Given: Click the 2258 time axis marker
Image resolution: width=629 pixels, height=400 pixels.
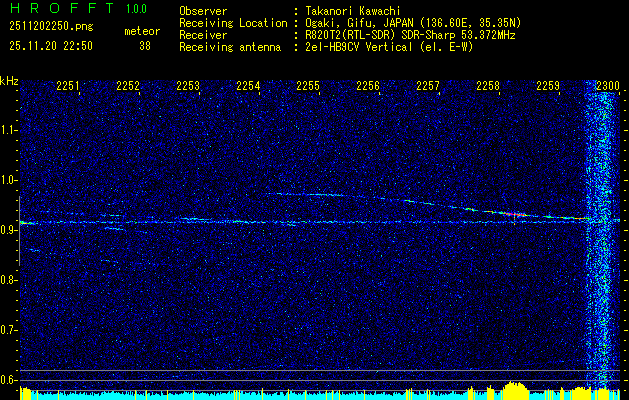Looking at the screenshot, I should tap(488, 85).
